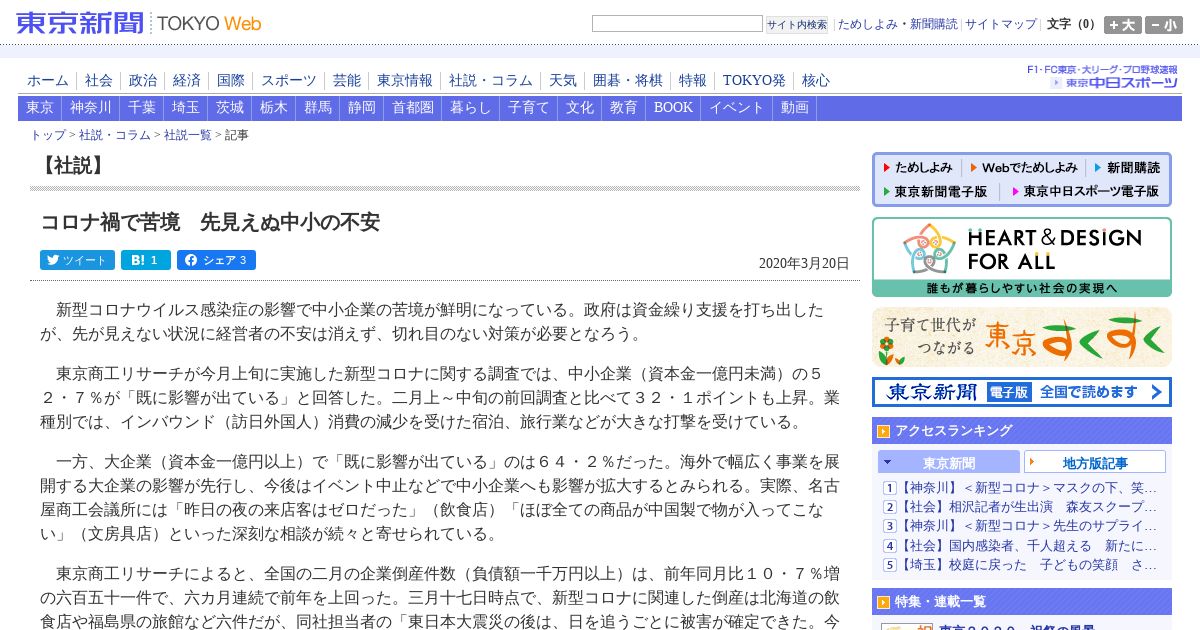This screenshot has width=1200, height=630.
Task: Open the 東京情報 menu item
Action: [x=405, y=81]
